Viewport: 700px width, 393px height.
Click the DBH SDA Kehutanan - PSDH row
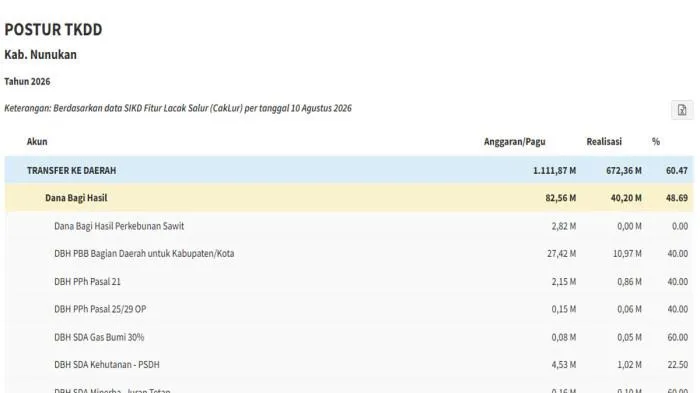tap(349, 365)
